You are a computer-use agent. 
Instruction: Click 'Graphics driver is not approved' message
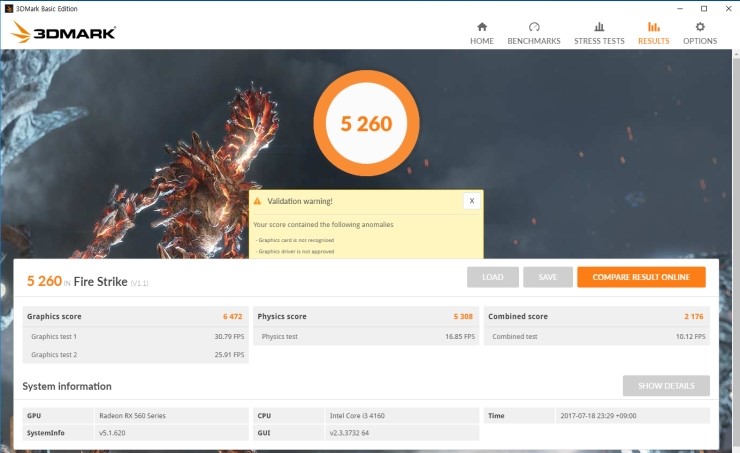[295, 252]
